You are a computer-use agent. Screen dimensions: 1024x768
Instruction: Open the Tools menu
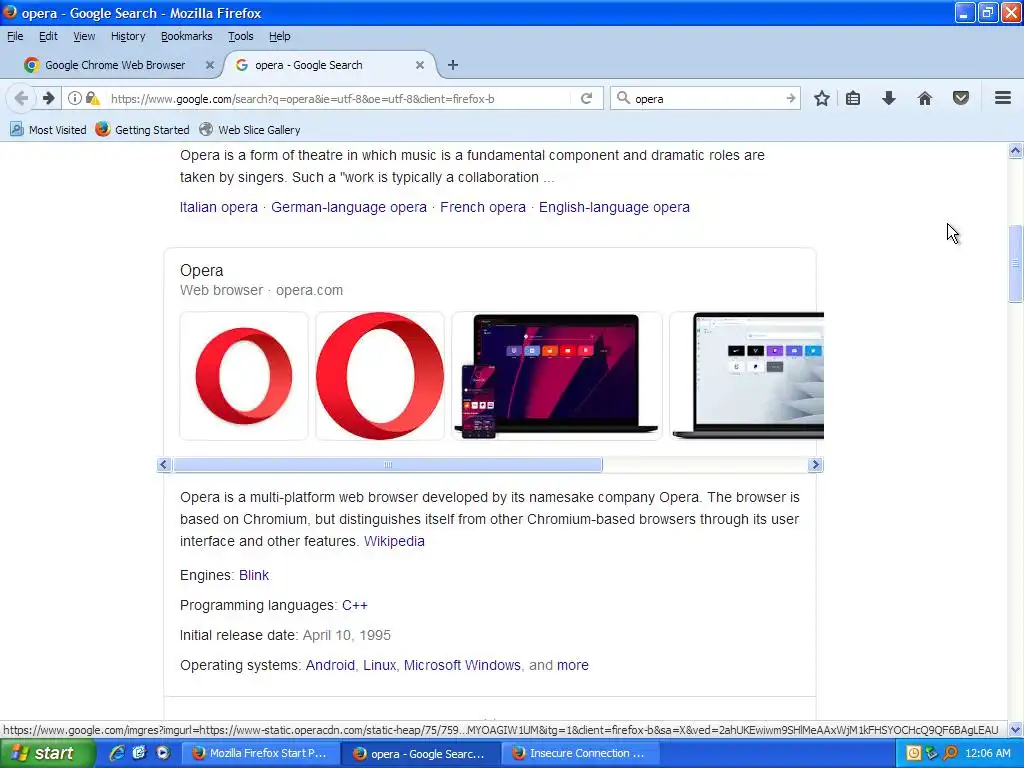pos(240,36)
